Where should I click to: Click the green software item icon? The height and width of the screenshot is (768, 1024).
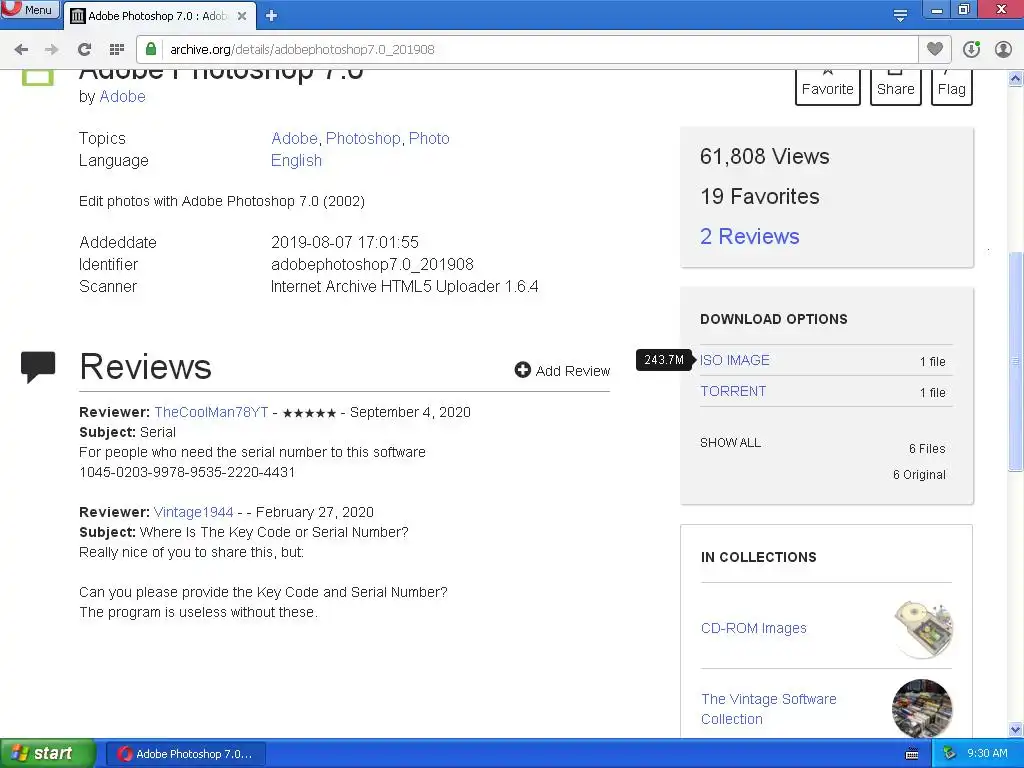coord(38,78)
